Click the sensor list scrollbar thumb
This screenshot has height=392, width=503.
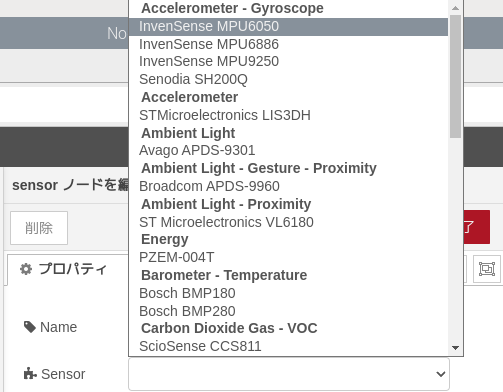click(455, 76)
